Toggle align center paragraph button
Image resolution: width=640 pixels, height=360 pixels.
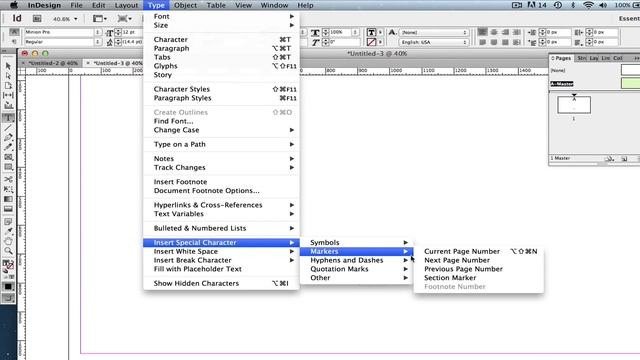coord(494,32)
